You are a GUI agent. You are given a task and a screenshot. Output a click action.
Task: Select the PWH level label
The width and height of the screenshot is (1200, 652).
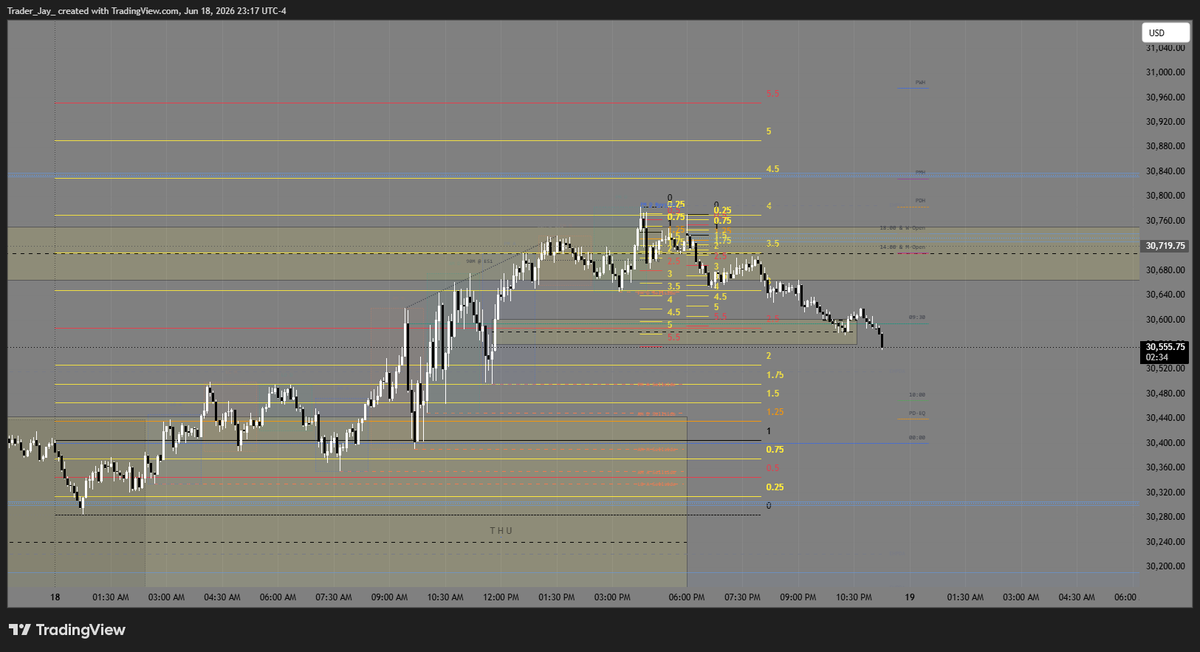click(x=920, y=83)
